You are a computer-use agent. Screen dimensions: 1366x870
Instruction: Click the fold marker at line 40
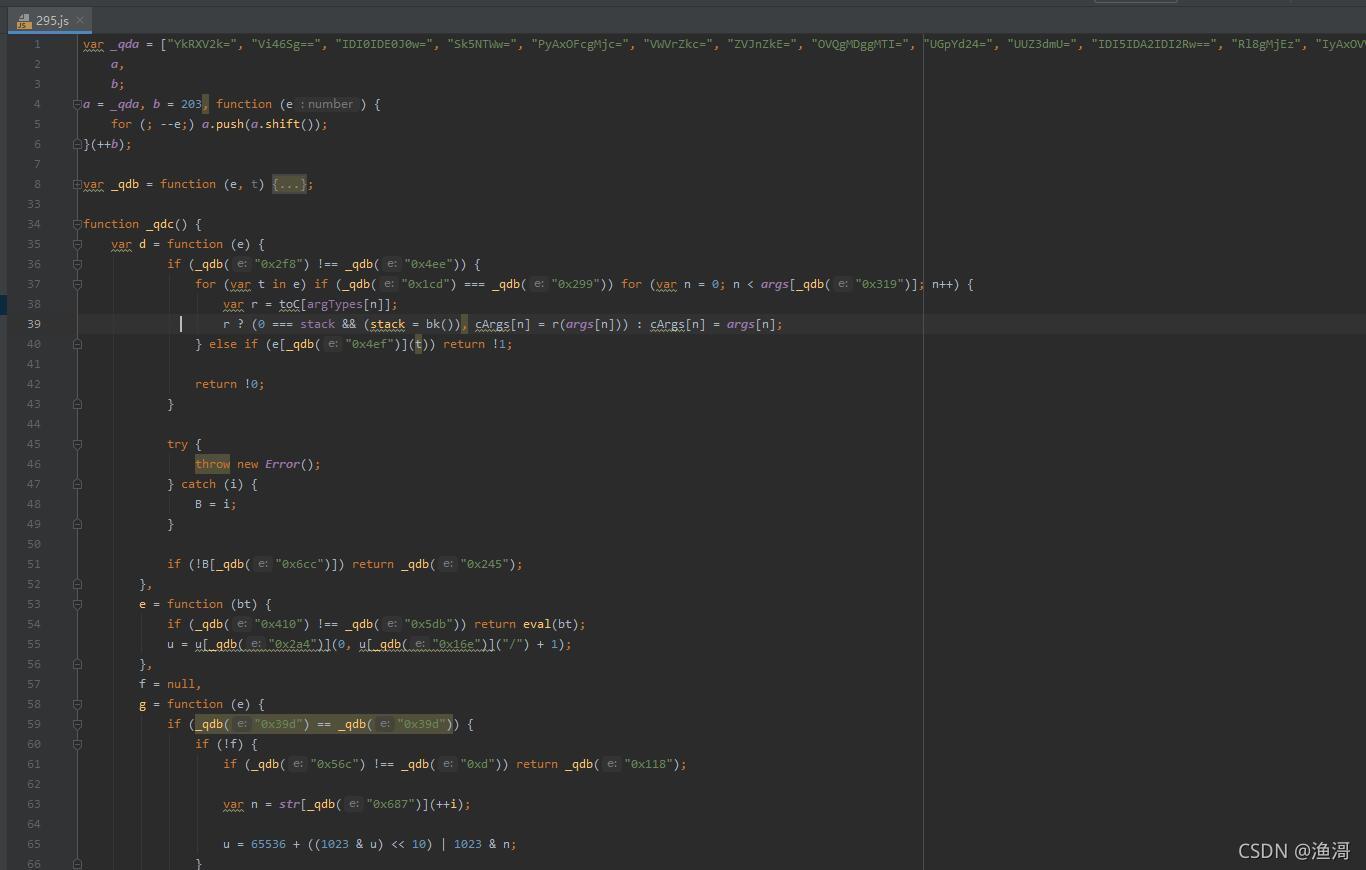[x=77, y=344]
